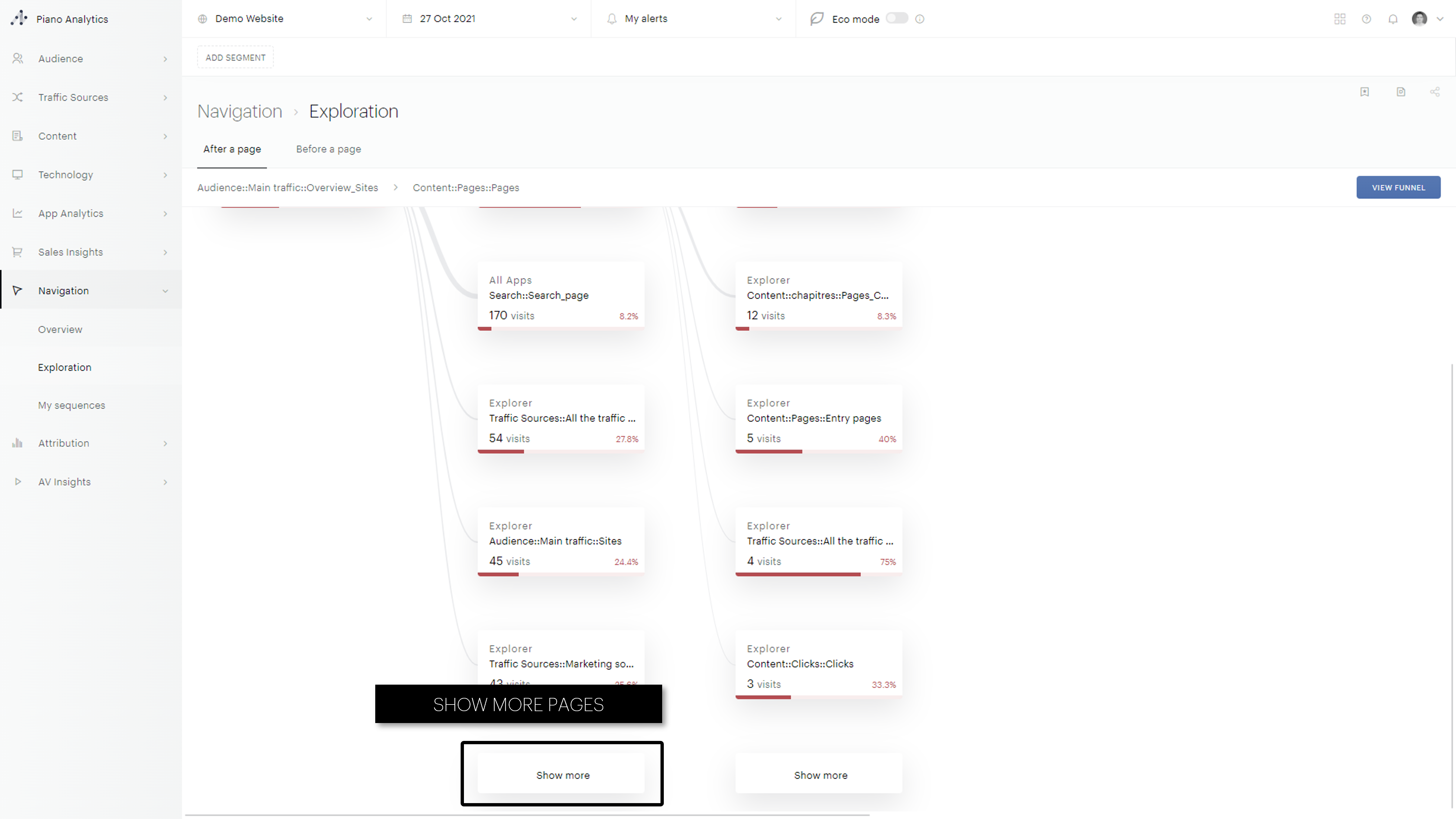This screenshot has height=819, width=1456.
Task: Select the Sales Insights cart icon
Action: [x=17, y=251]
